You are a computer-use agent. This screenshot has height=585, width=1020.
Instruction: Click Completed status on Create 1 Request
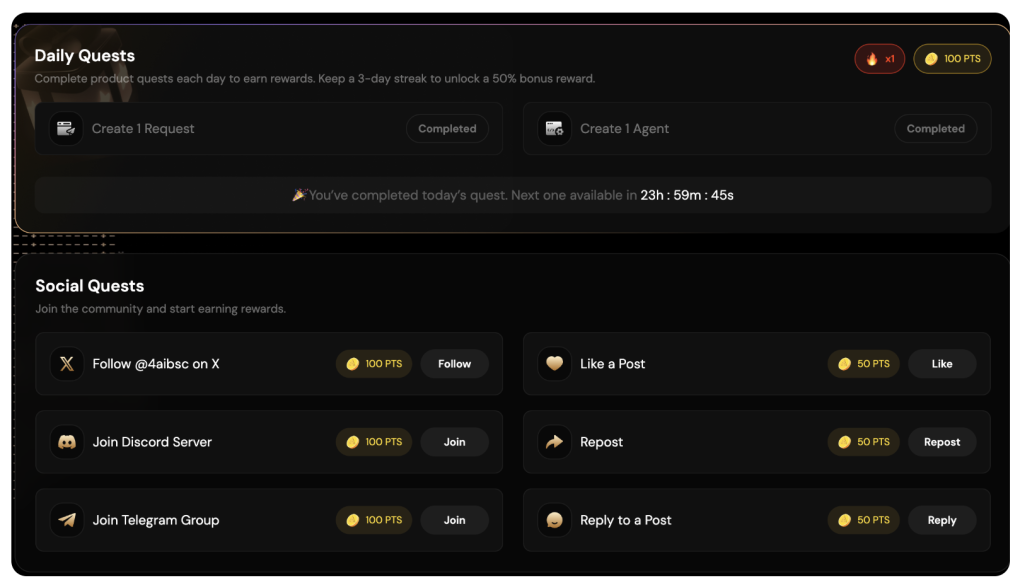click(447, 129)
